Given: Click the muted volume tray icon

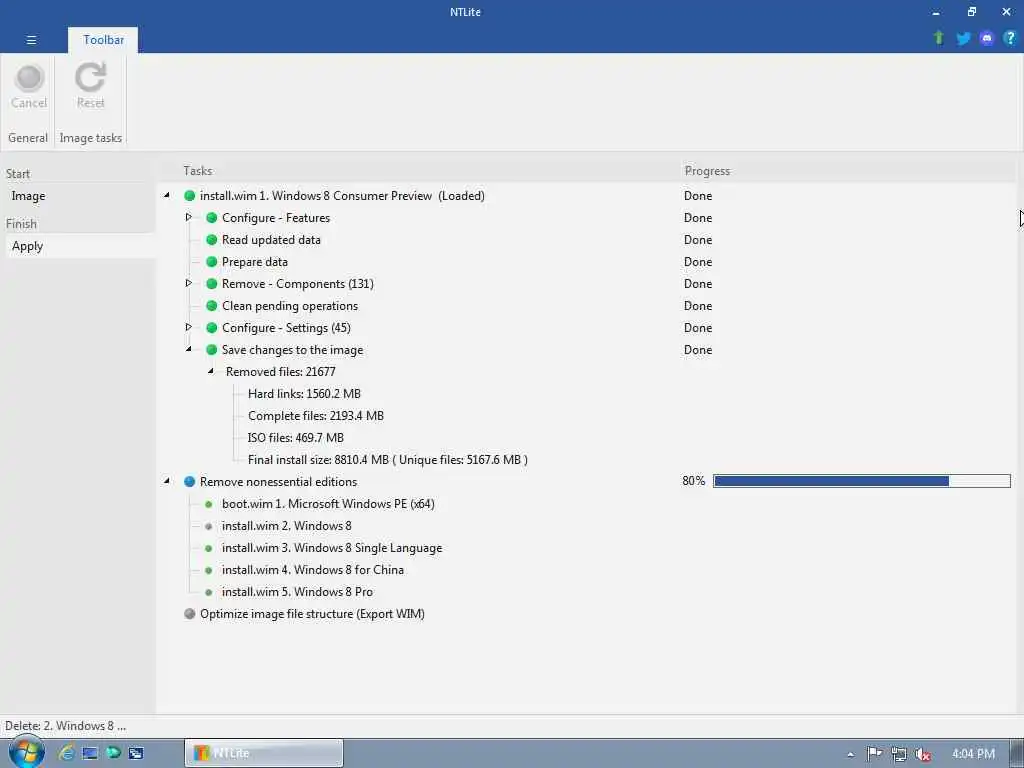Looking at the screenshot, I should [923, 754].
